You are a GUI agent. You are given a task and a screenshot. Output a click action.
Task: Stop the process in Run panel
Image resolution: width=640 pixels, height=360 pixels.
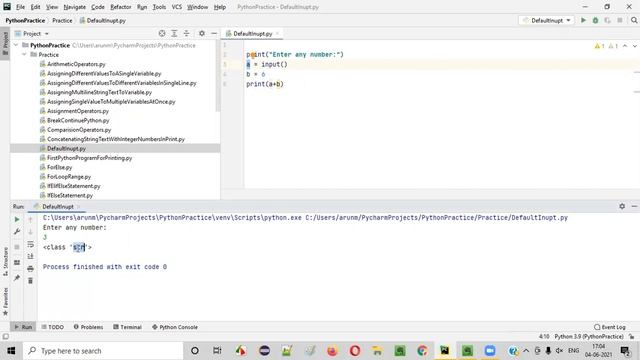(17, 247)
